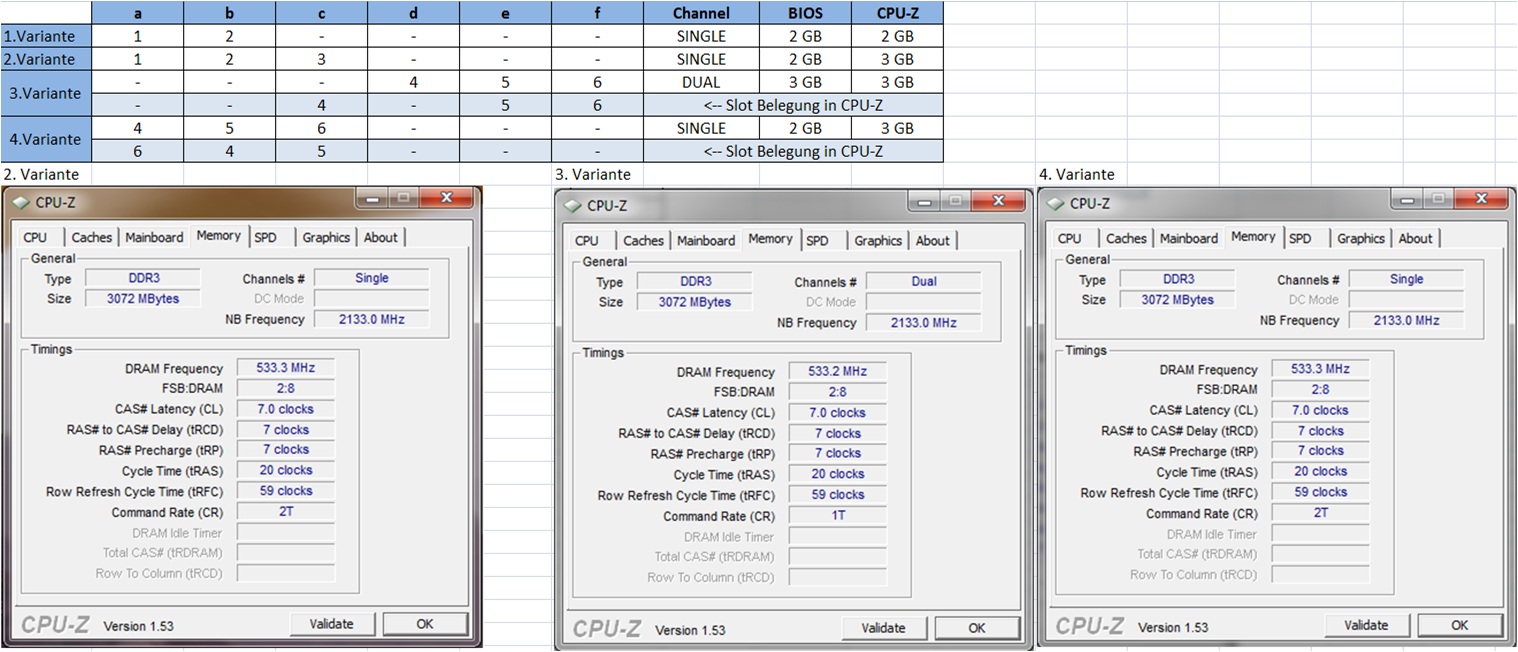This screenshot has height=652, width=1518.
Task: Click the Dual channels field in 3. Variante window
Action: click(x=924, y=282)
